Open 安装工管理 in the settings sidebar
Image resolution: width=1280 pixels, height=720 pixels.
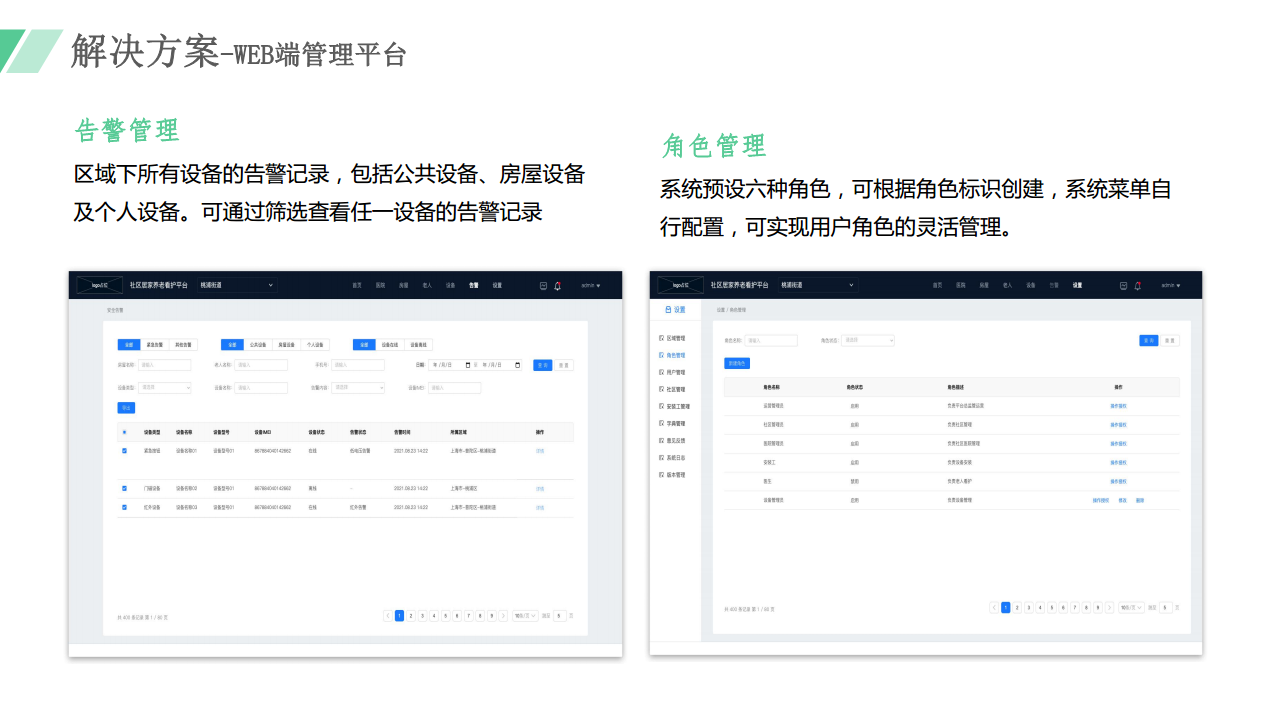[x=674, y=406]
